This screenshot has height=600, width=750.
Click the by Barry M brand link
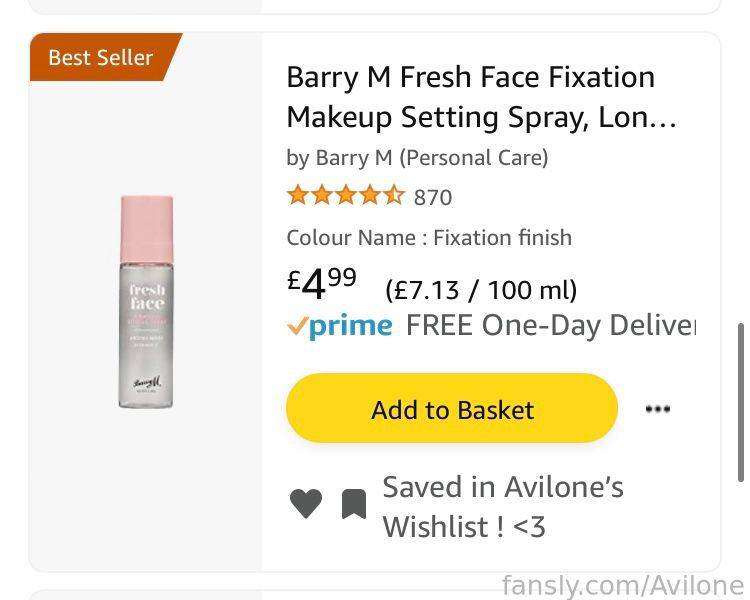(x=417, y=158)
